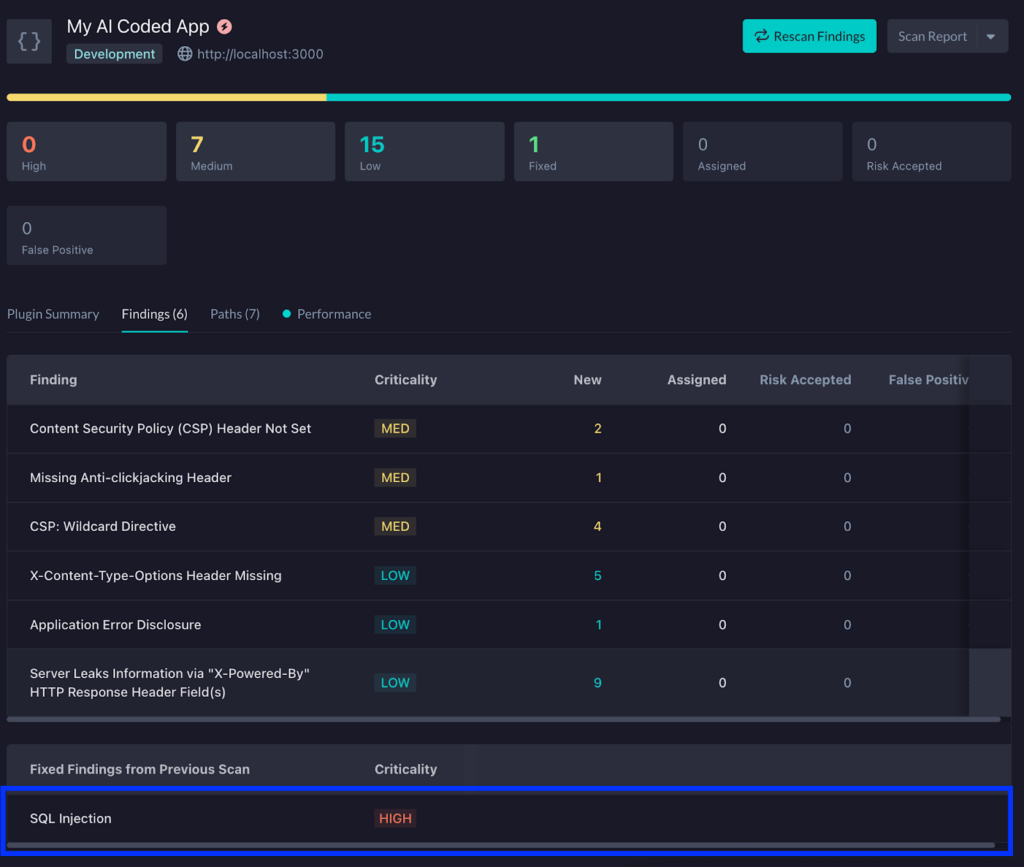Click the MED badge on CSP Wildcard Directive
The height and width of the screenshot is (867, 1024).
(x=394, y=526)
